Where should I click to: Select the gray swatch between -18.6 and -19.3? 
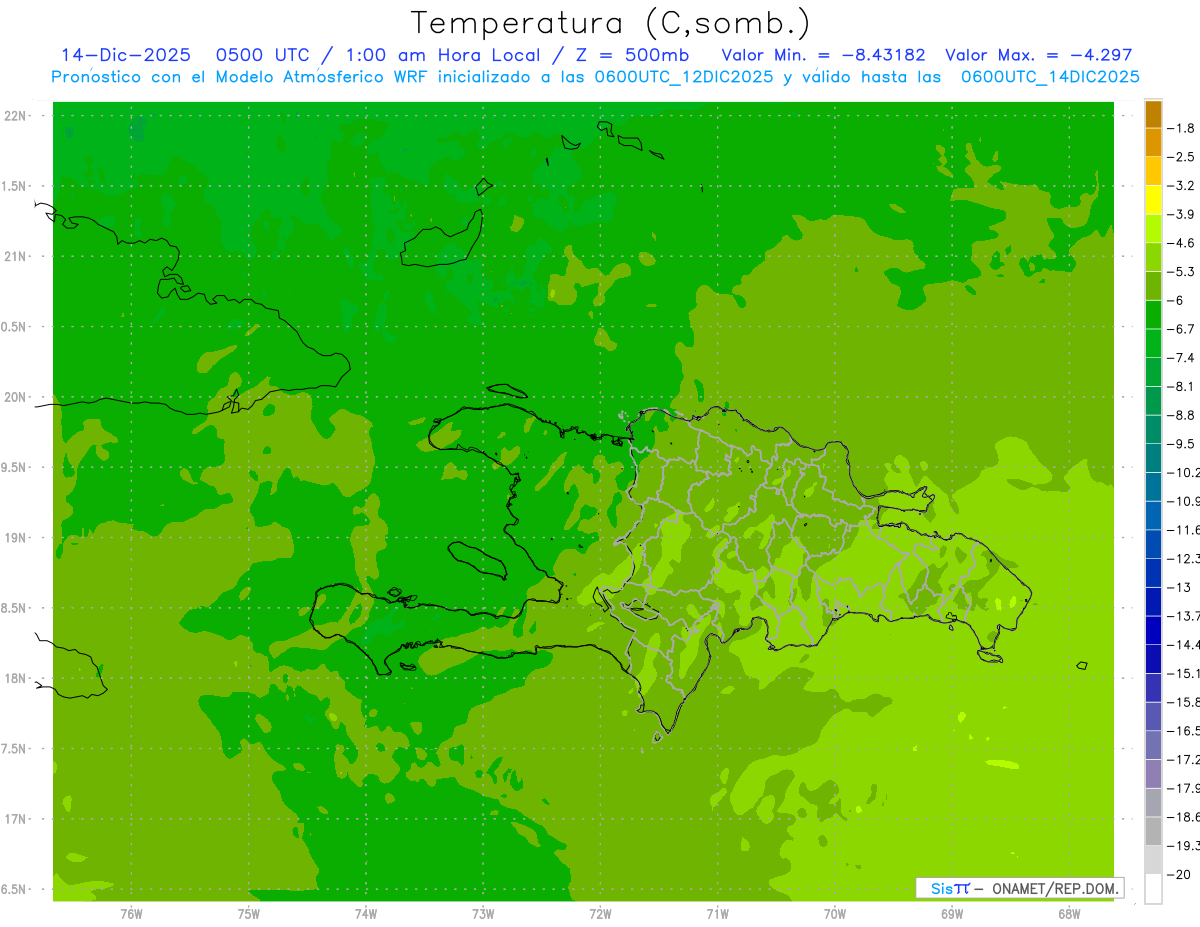tap(1153, 831)
